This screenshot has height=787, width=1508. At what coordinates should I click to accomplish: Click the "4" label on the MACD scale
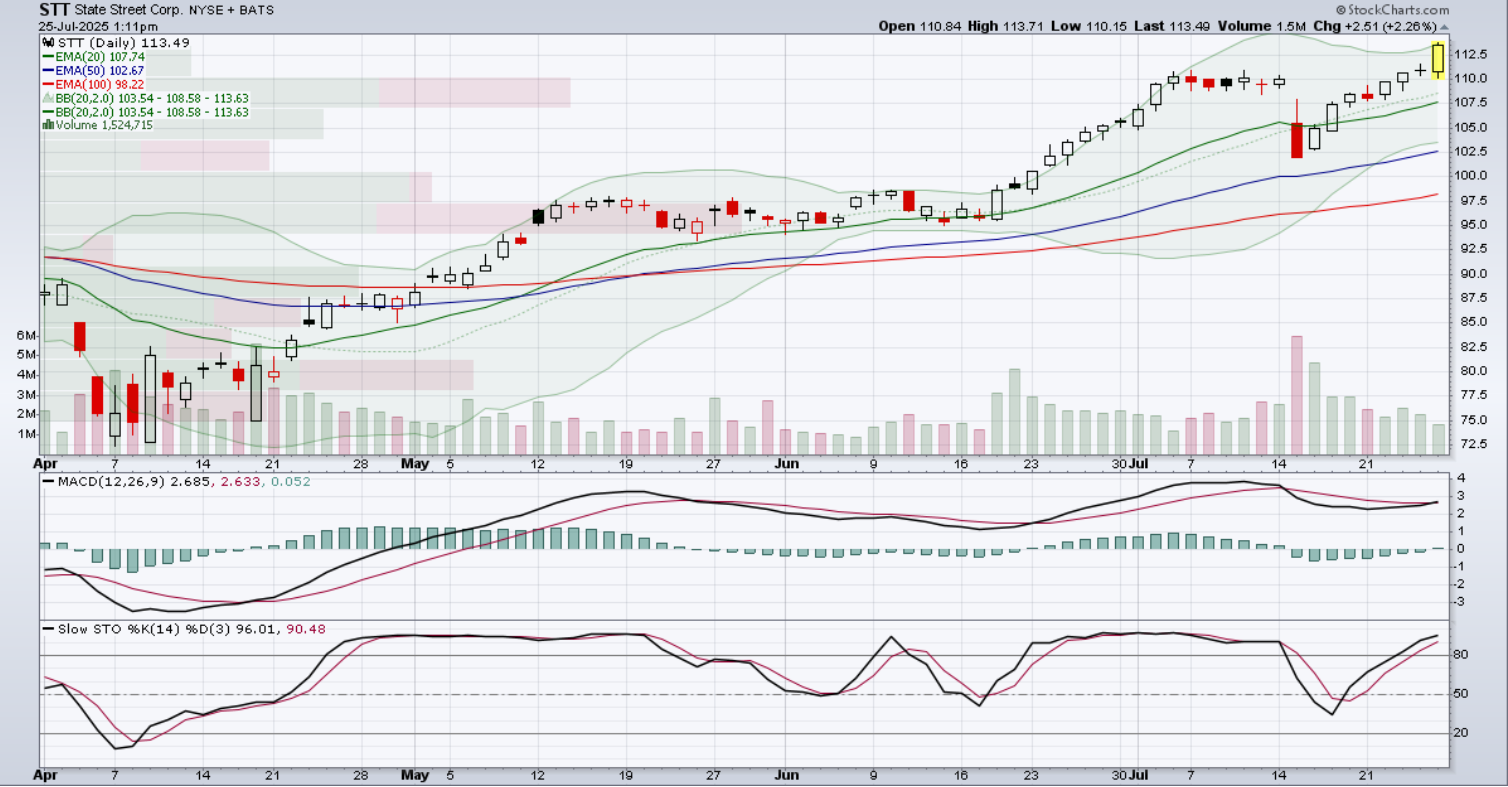pos(1461,478)
